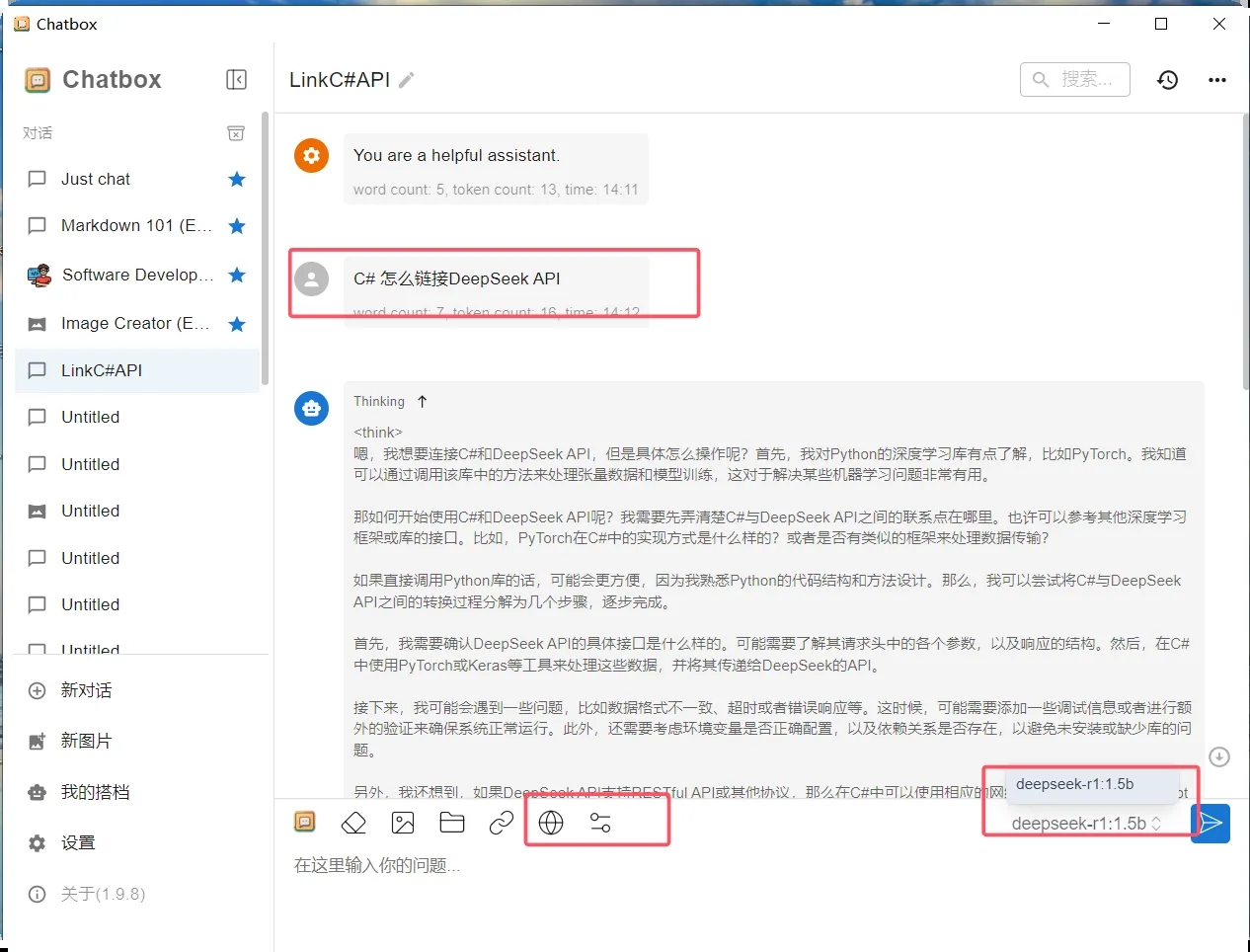Click the "<think>" tag text

pos(378,433)
